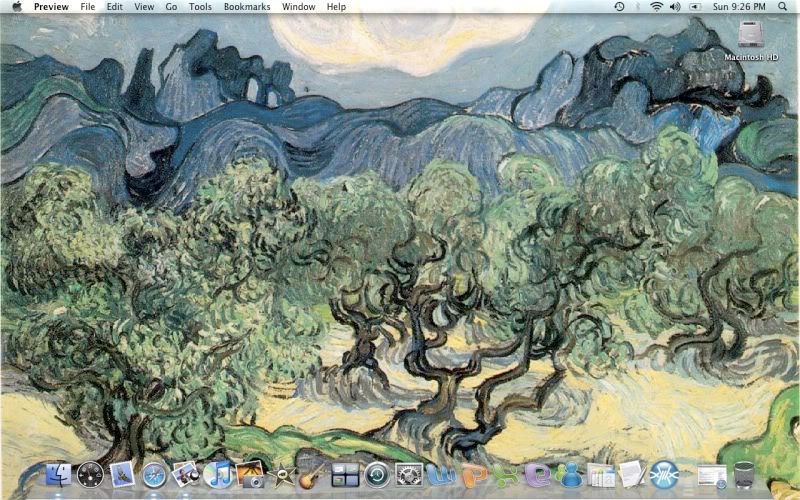Open Trash in the dock
The image size is (800, 500).
[x=744, y=474]
